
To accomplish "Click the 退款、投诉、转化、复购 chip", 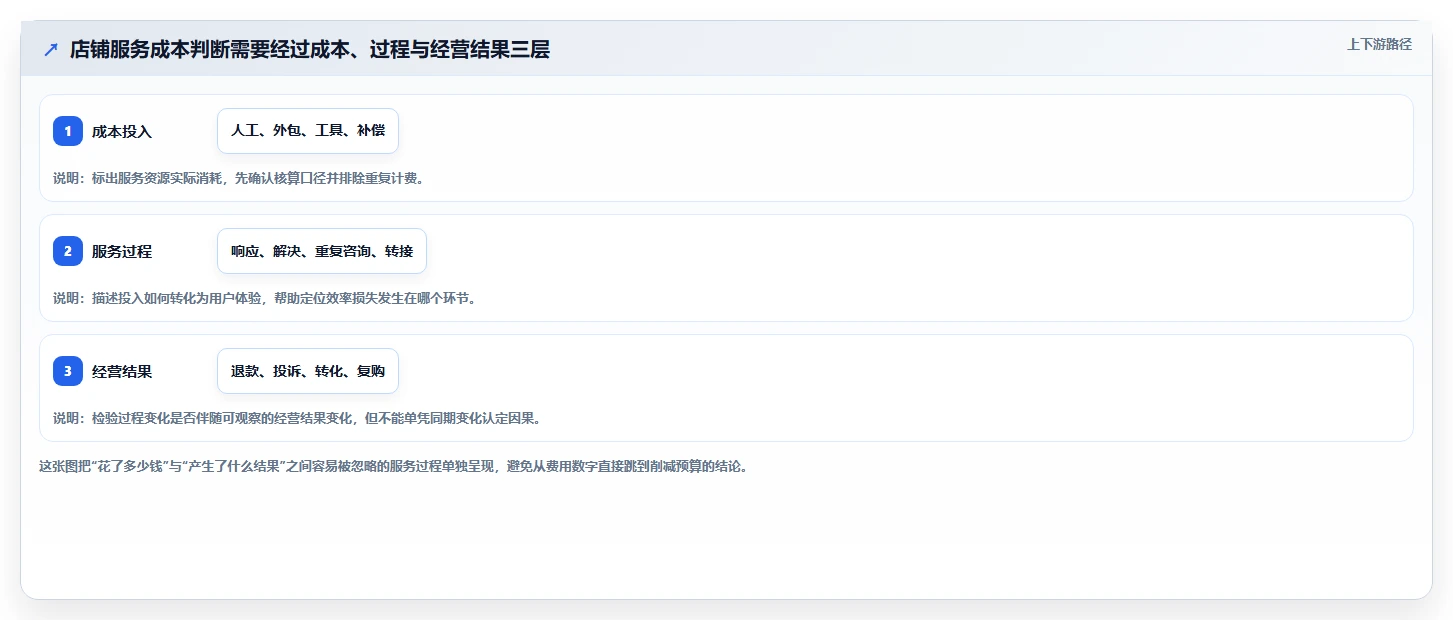I will (x=308, y=371).
